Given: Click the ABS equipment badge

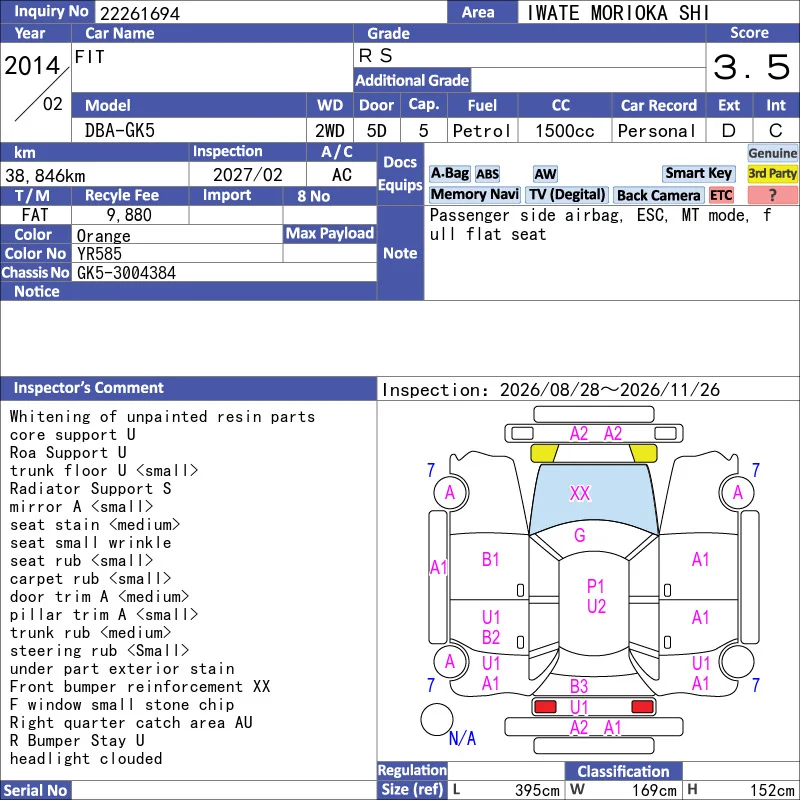Looking at the screenshot, I should click(x=487, y=174).
